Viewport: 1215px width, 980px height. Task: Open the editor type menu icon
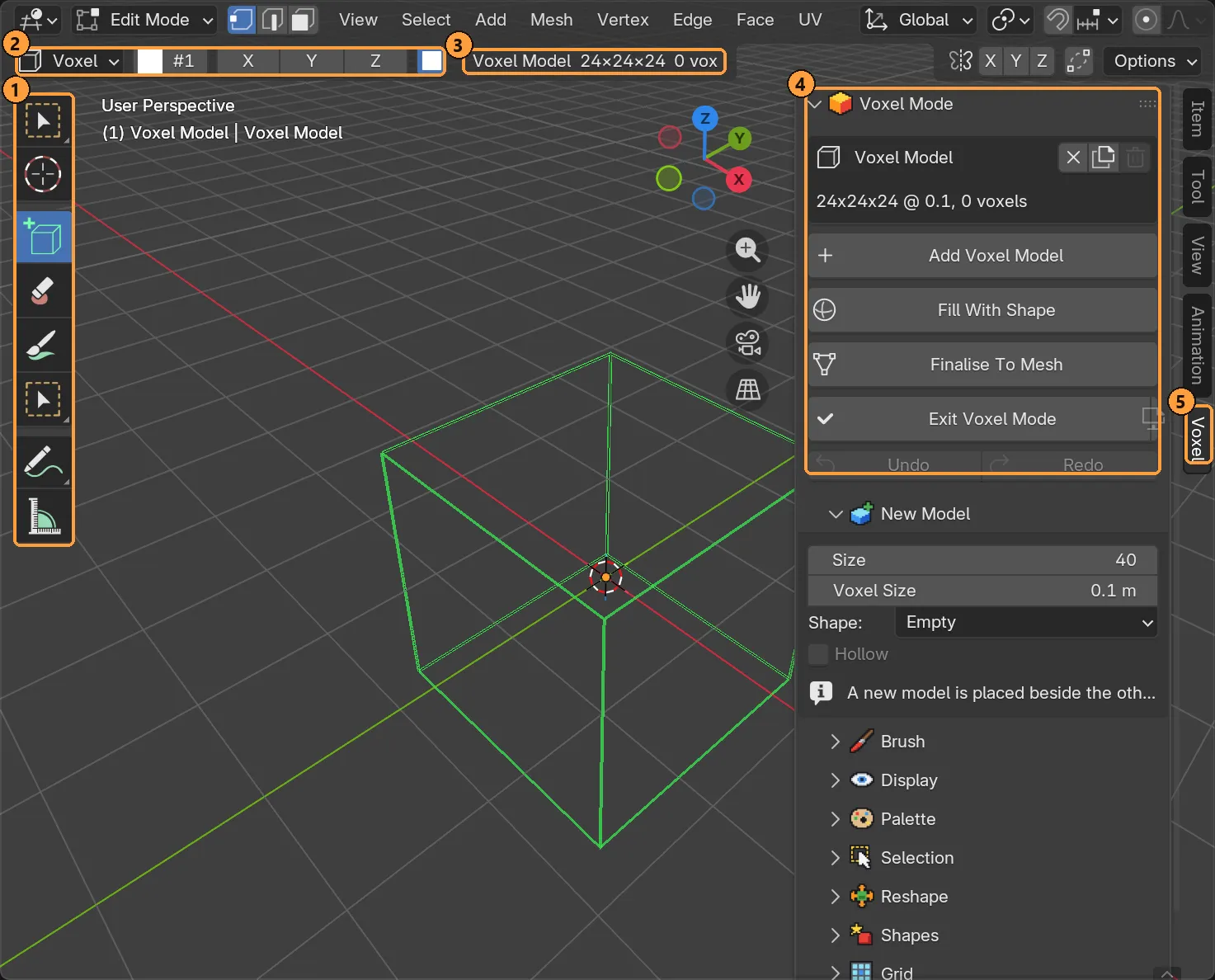37,20
